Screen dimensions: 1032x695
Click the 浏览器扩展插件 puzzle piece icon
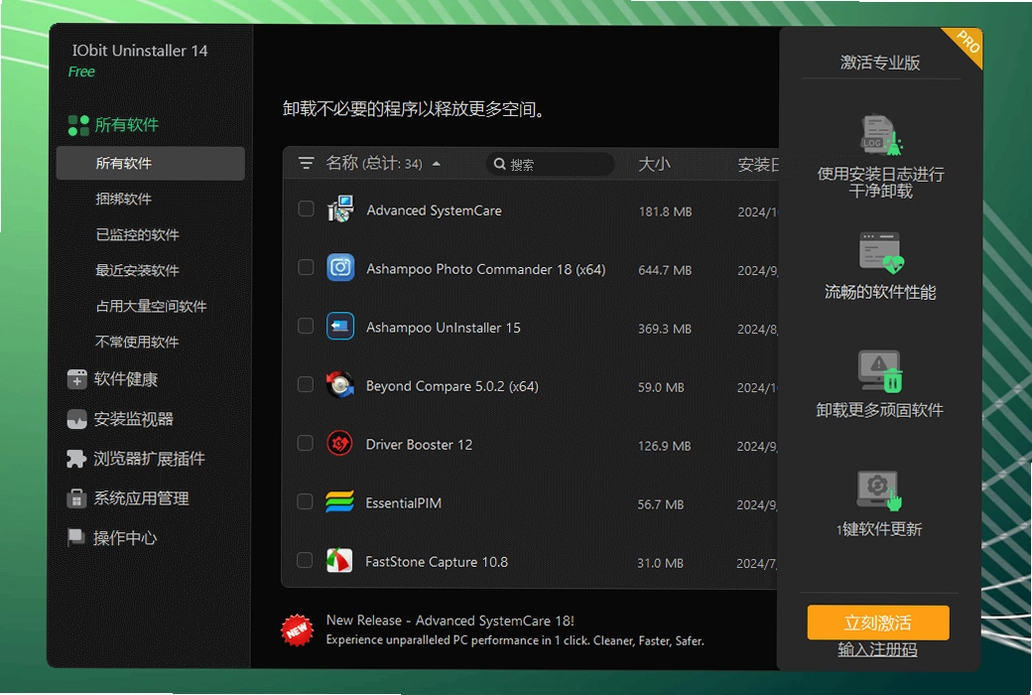click(x=76, y=459)
